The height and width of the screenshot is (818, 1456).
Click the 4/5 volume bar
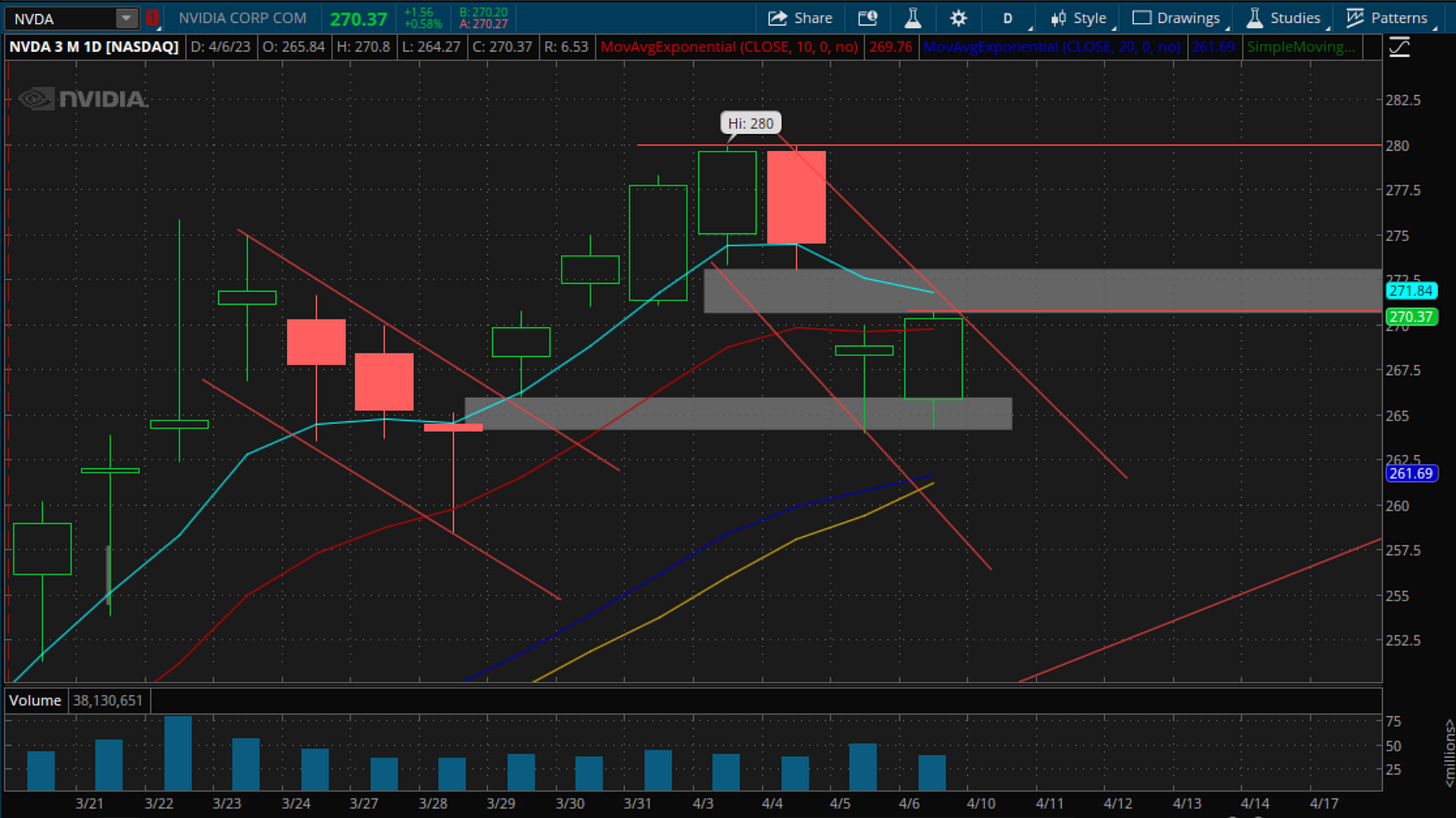[x=863, y=767]
